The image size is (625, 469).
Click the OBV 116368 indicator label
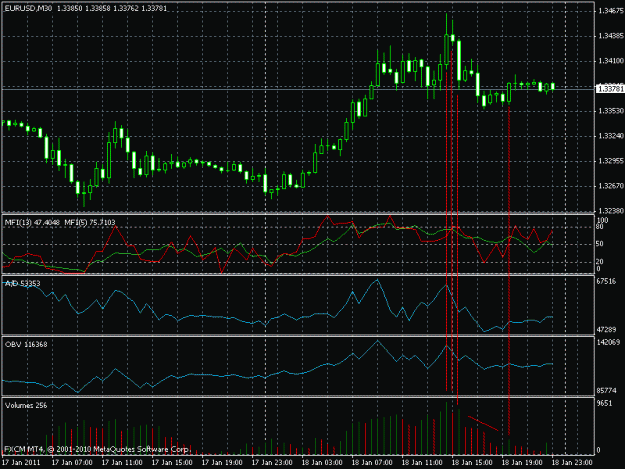click(x=26, y=344)
